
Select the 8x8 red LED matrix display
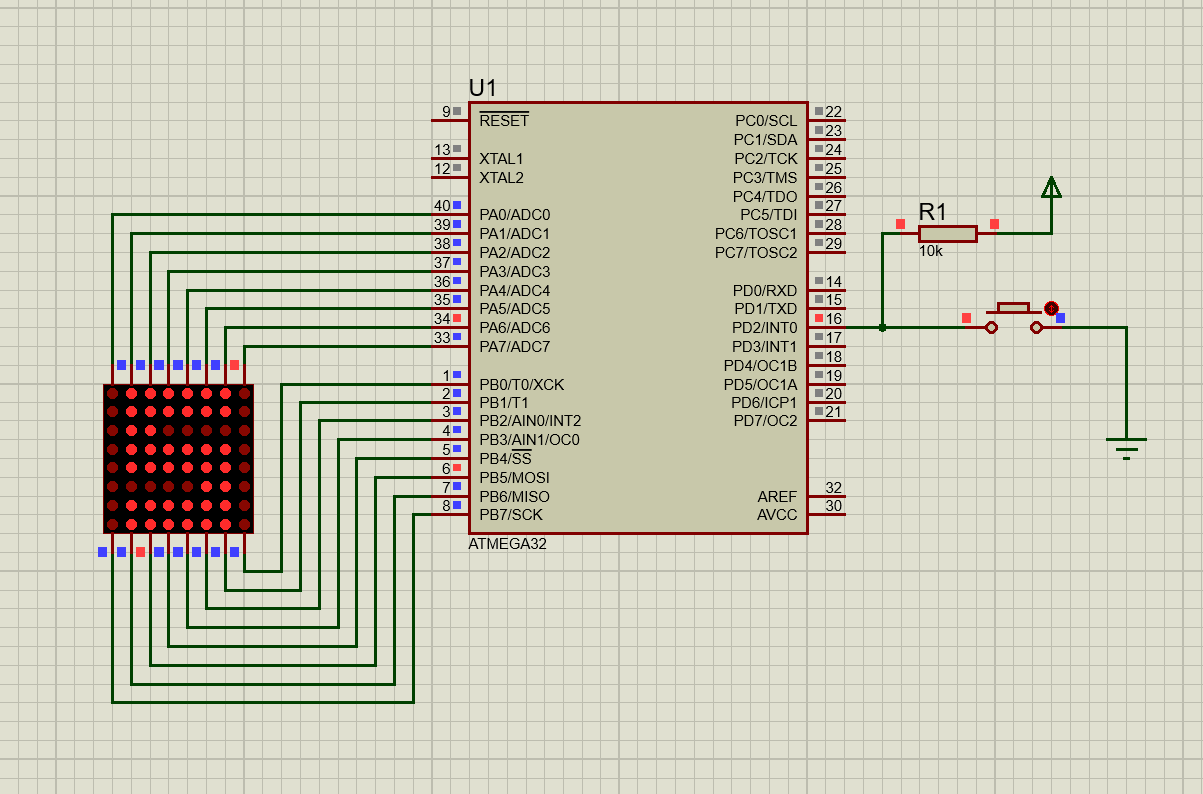pos(178,459)
